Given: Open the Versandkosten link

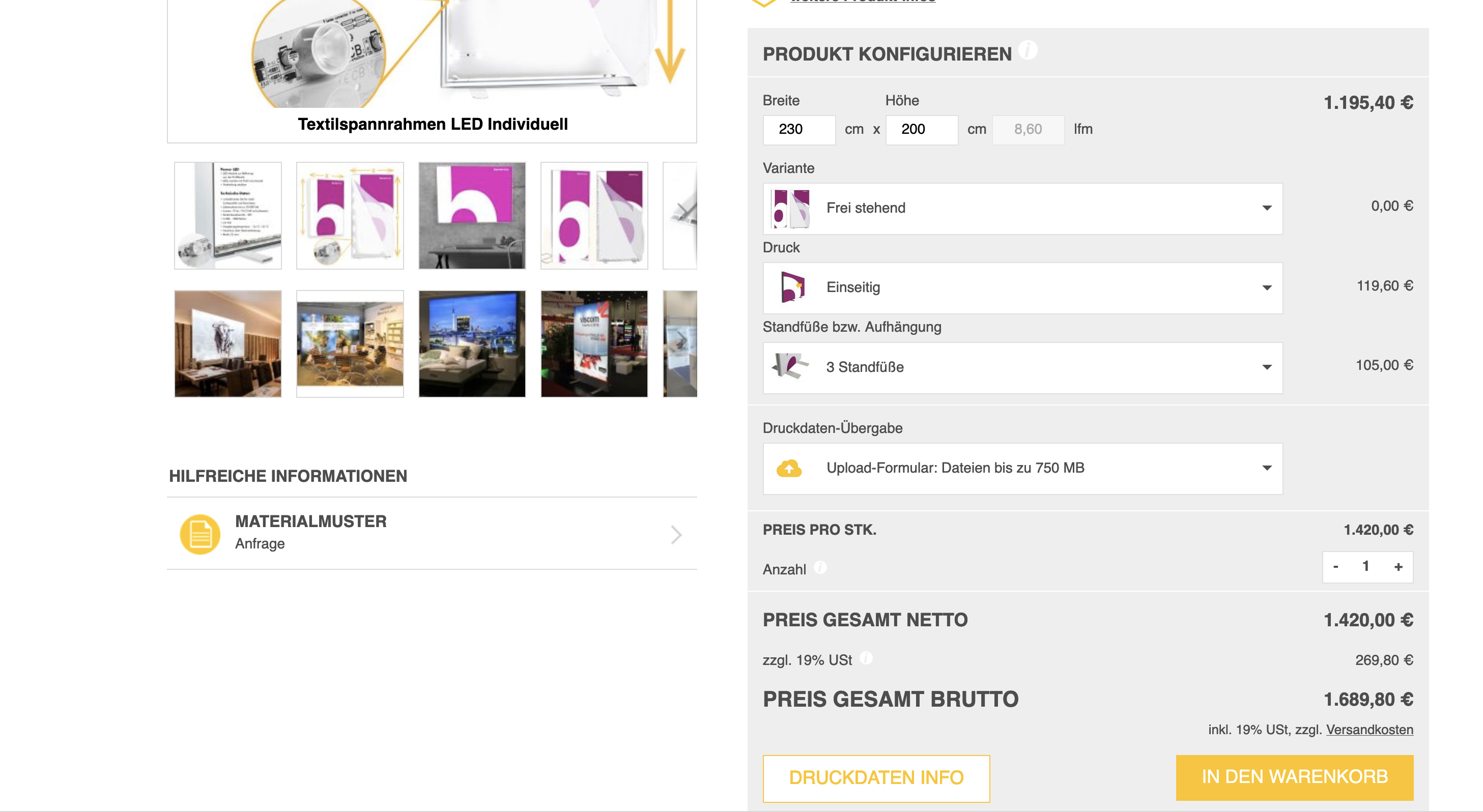Looking at the screenshot, I should pos(1369,730).
